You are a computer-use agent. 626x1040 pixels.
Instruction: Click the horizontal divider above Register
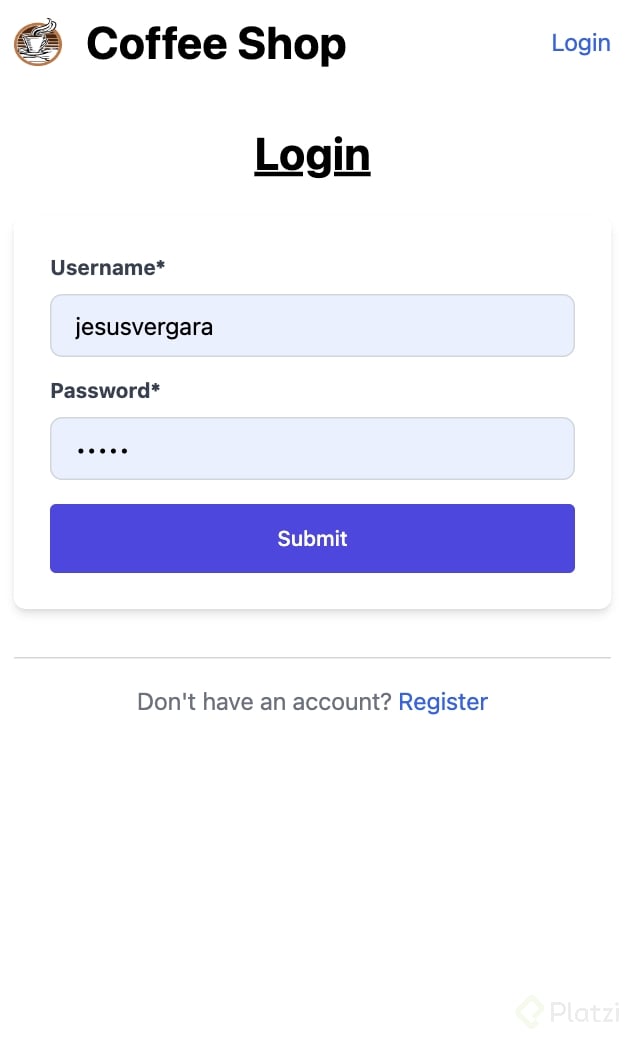point(312,658)
